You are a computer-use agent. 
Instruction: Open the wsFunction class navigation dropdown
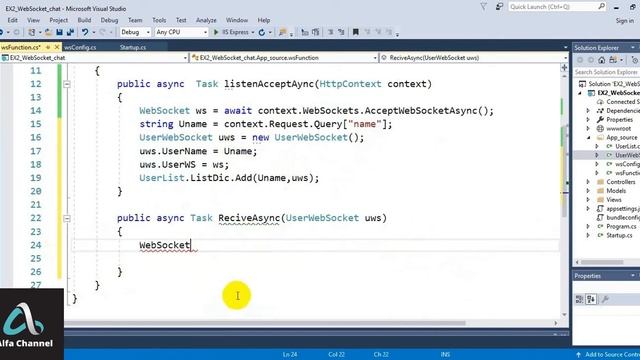pos(375,58)
